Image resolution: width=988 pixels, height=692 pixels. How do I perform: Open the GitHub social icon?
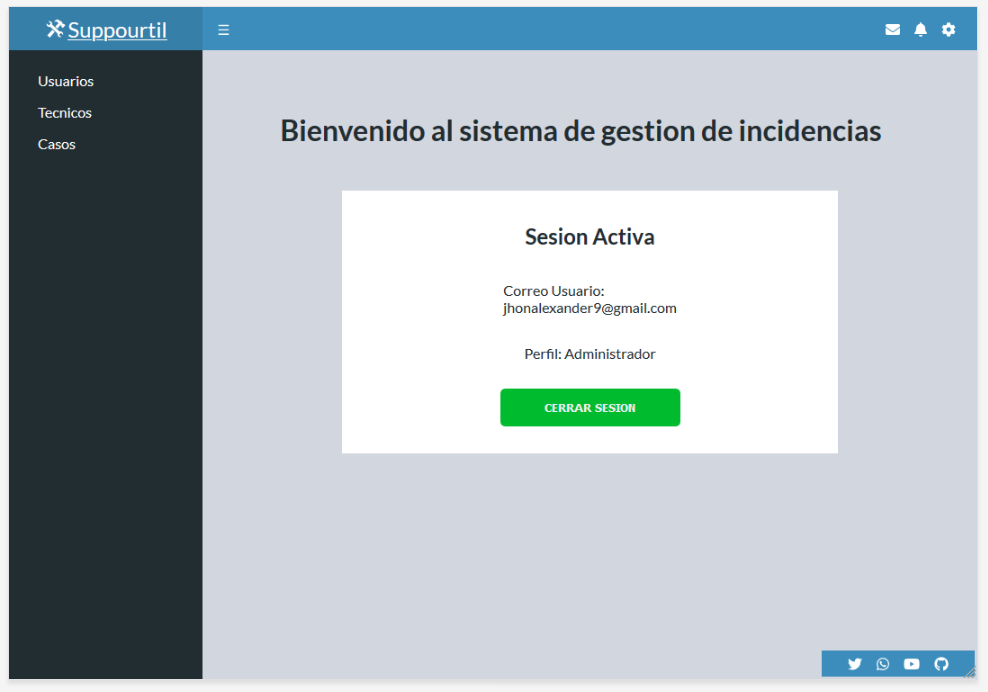(940, 663)
